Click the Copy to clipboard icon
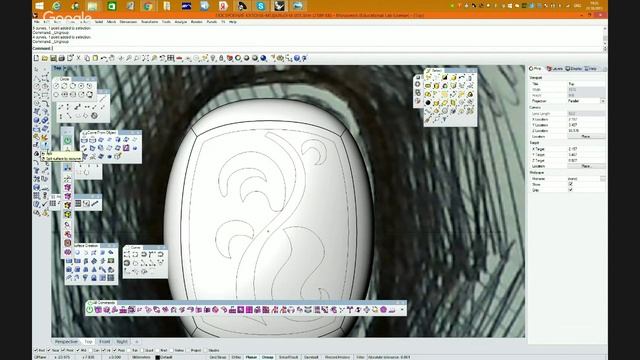Image resolution: width=640 pixels, height=360 pixels. tap(87, 58)
